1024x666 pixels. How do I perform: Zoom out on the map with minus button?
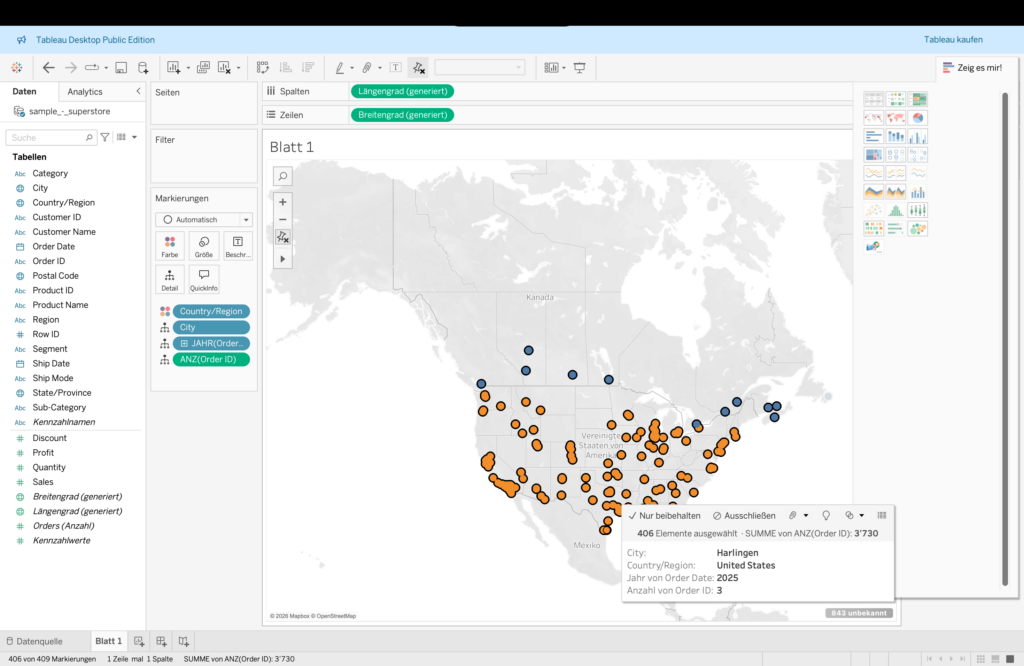[x=283, y=219]
